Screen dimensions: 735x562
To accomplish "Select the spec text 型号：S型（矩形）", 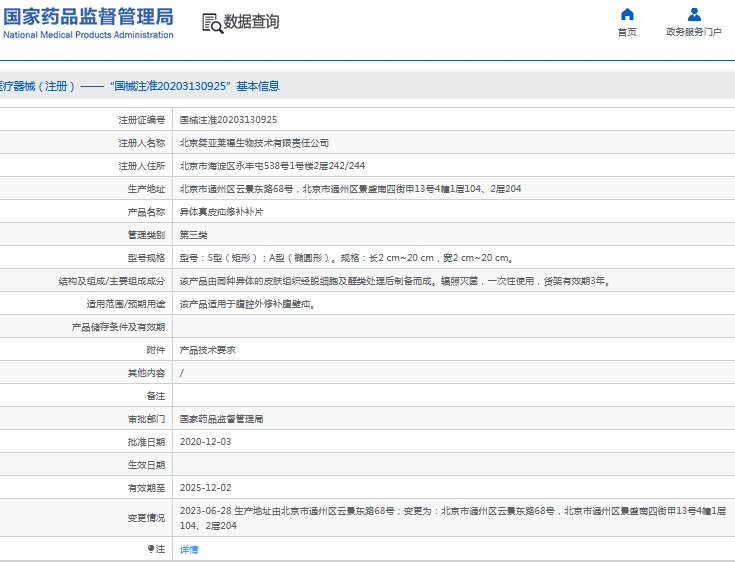I will tap(219, 258).
